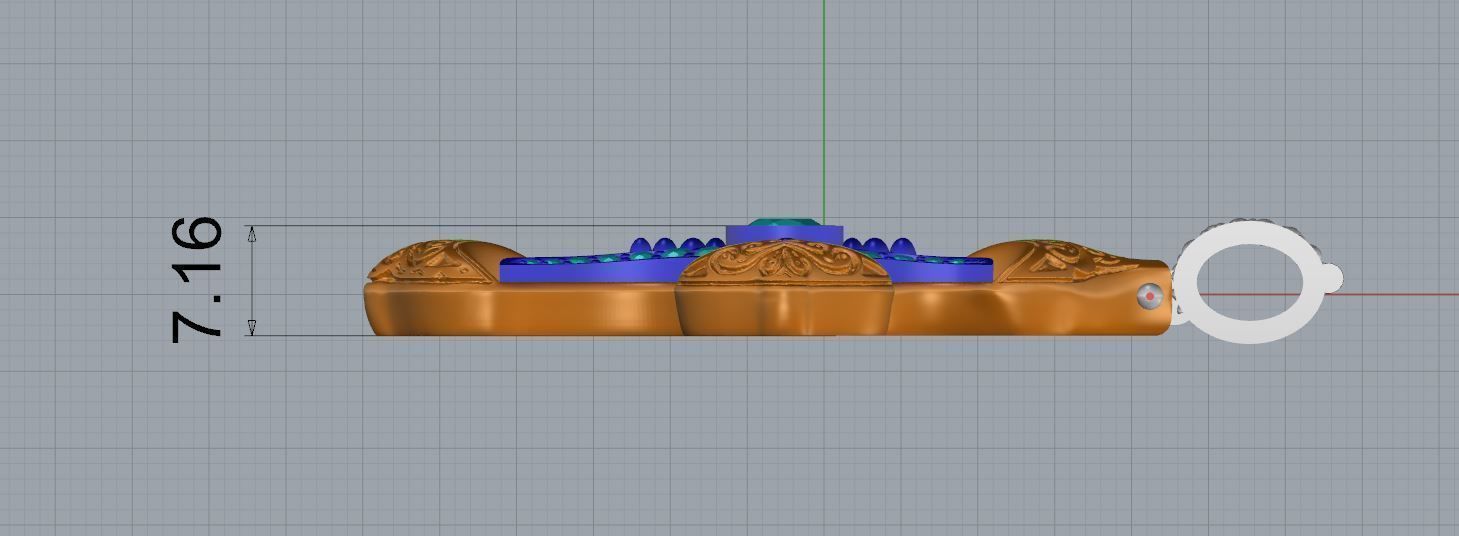Click the small hinge pin beside the bail
Viewport: 1459px width, 536px height.
point(1151,296)
